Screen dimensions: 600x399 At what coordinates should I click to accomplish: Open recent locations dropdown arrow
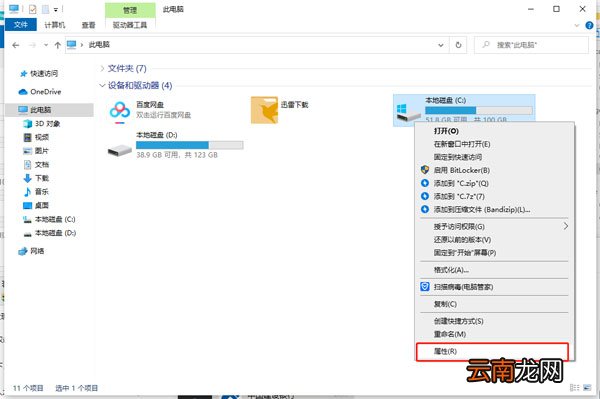pos(46,45)
